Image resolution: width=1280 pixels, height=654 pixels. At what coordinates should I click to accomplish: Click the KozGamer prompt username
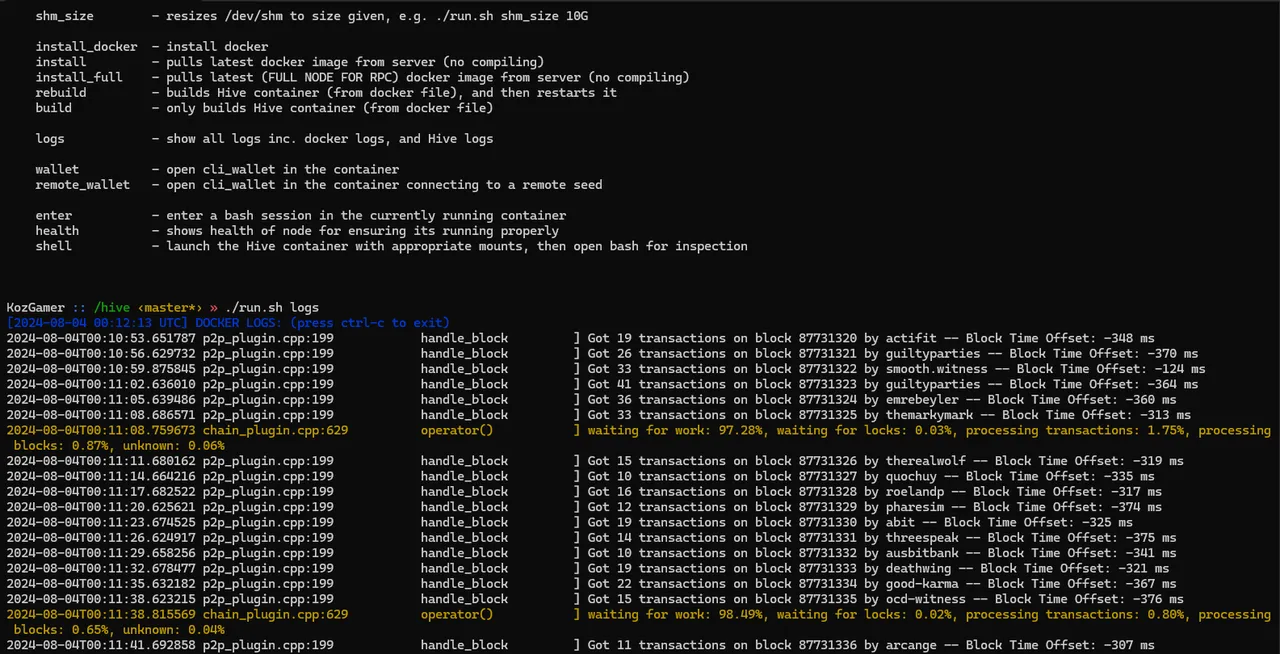(36, 308)
